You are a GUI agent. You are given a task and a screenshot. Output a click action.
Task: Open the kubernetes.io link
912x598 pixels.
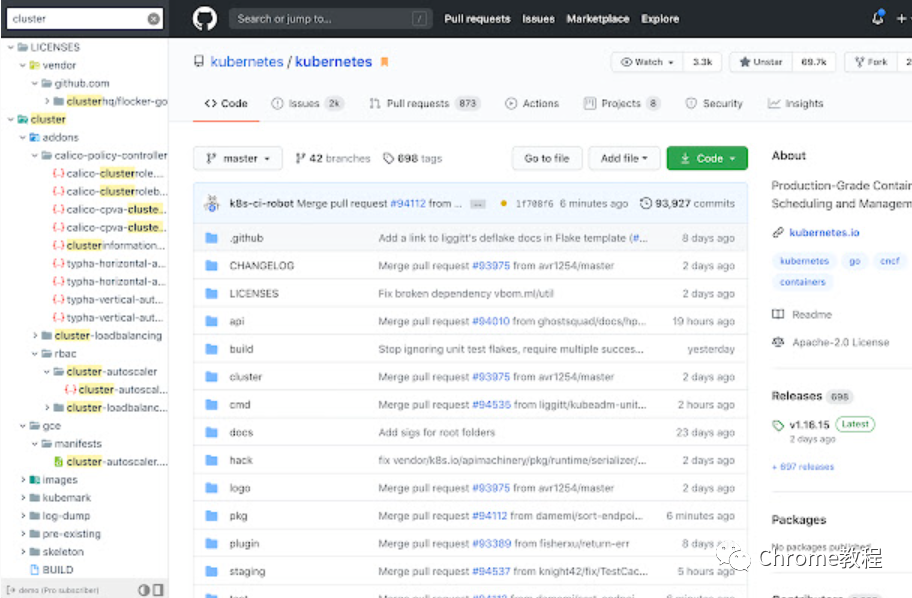(824, 233)
